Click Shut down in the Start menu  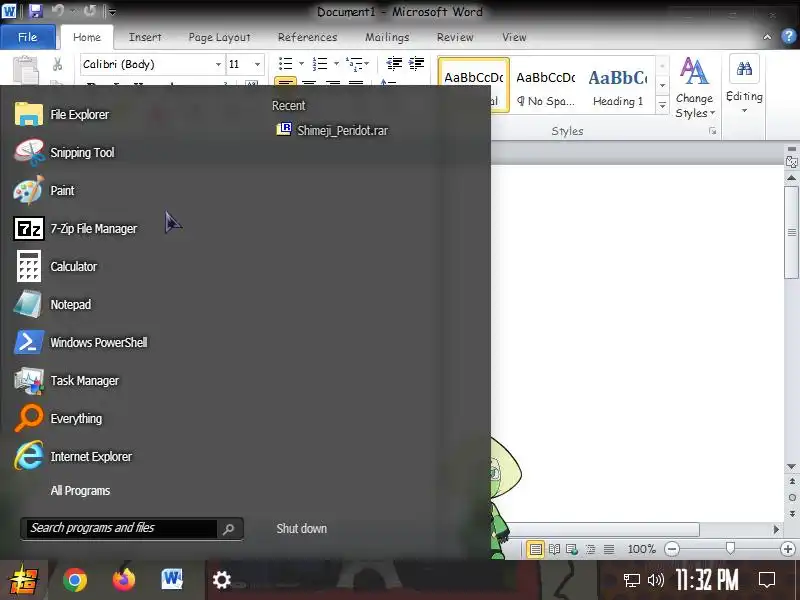[302, 529]
